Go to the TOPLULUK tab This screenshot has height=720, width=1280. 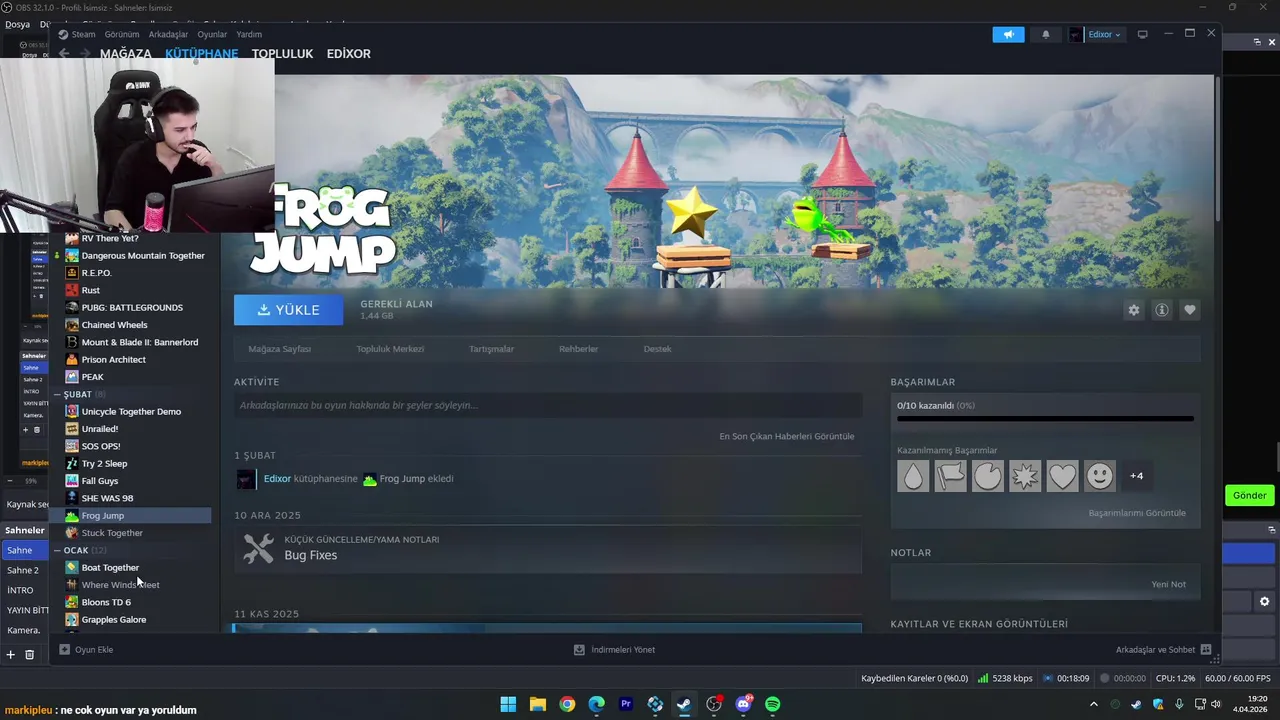click(282, 54)
